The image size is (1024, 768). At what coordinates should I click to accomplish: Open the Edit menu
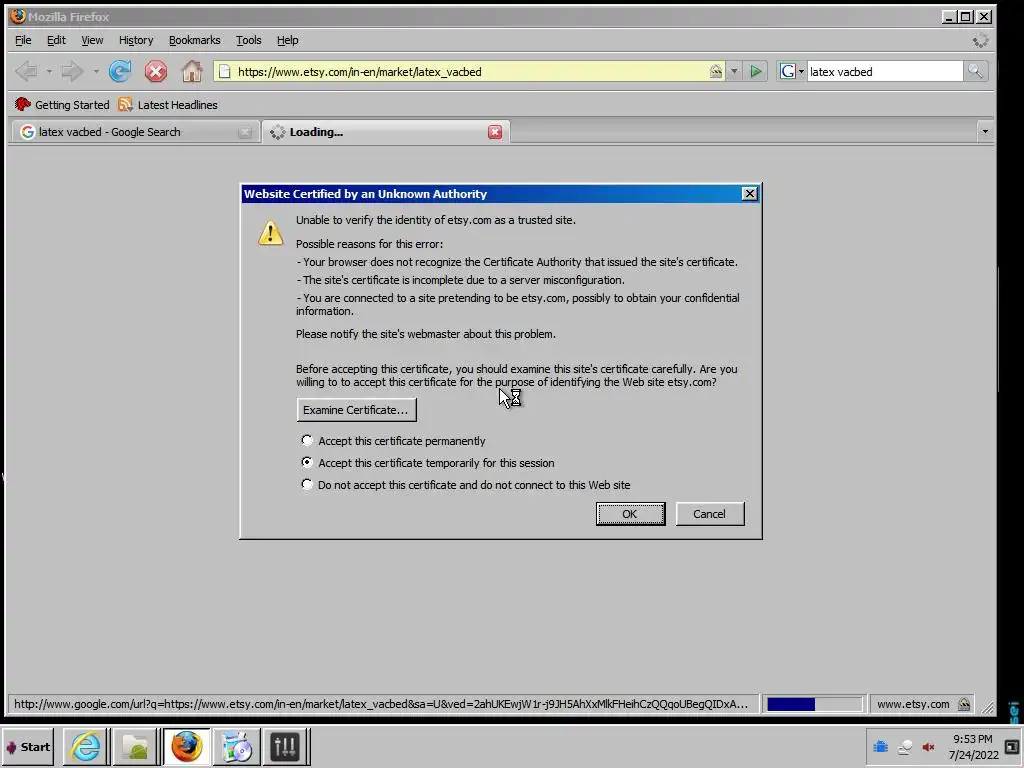coord(56,40)
